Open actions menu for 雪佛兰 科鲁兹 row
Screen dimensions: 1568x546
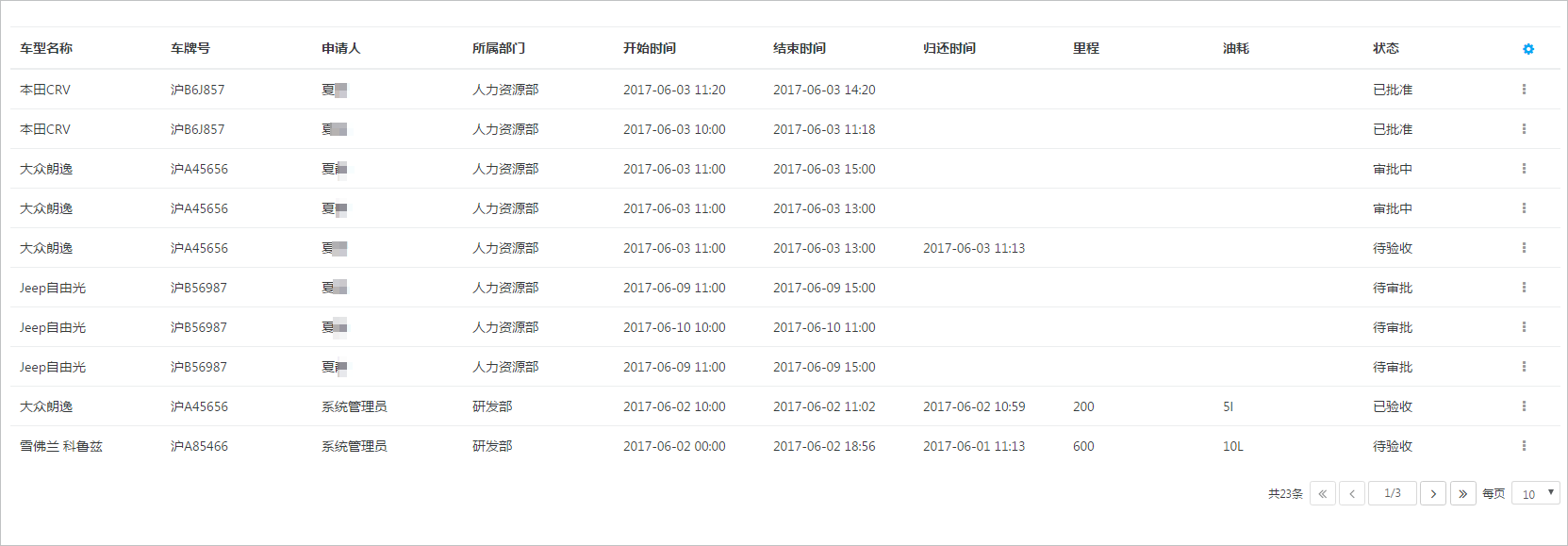1524,446
